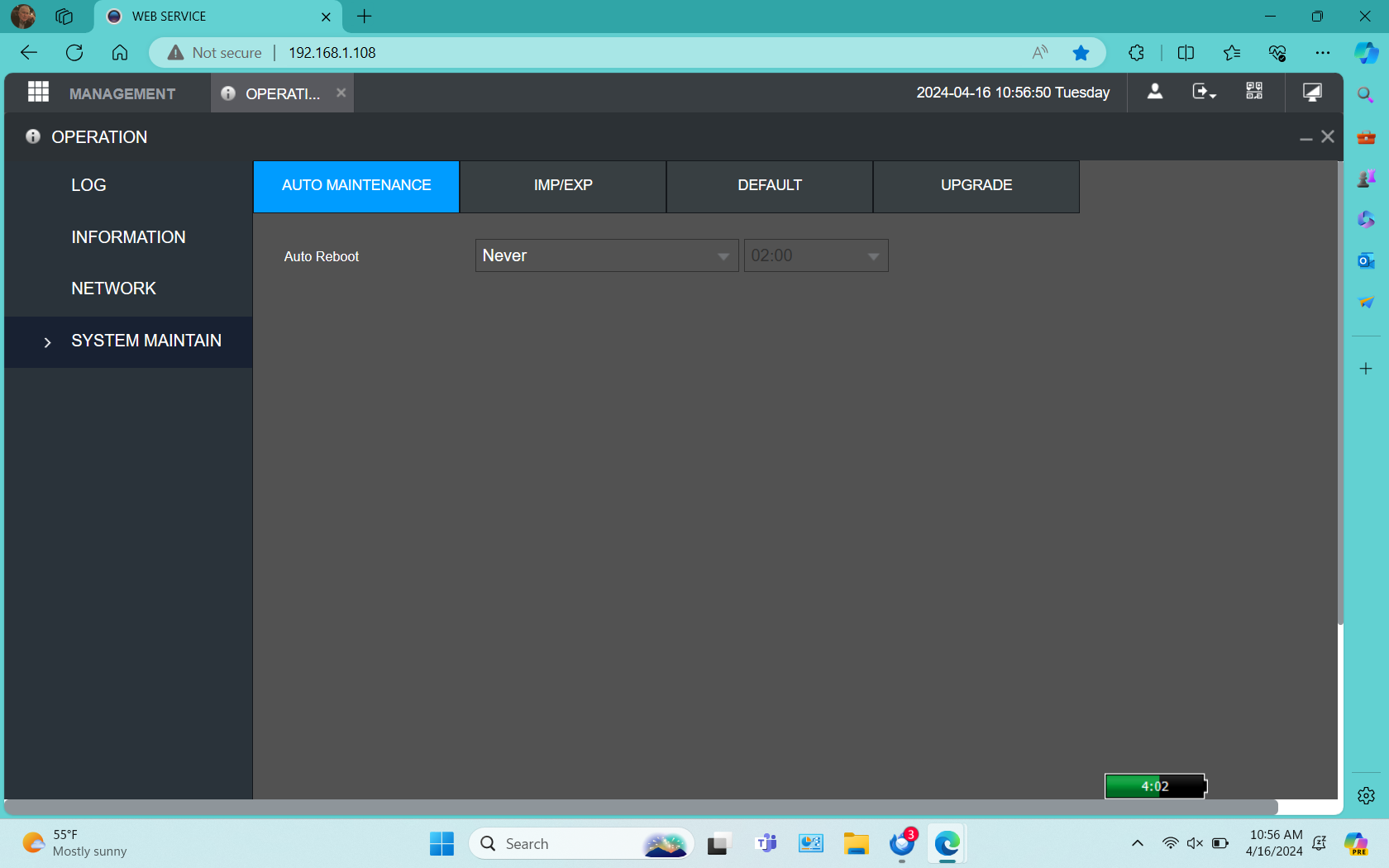Click the horizontal page scrollbar

[641, 807]
